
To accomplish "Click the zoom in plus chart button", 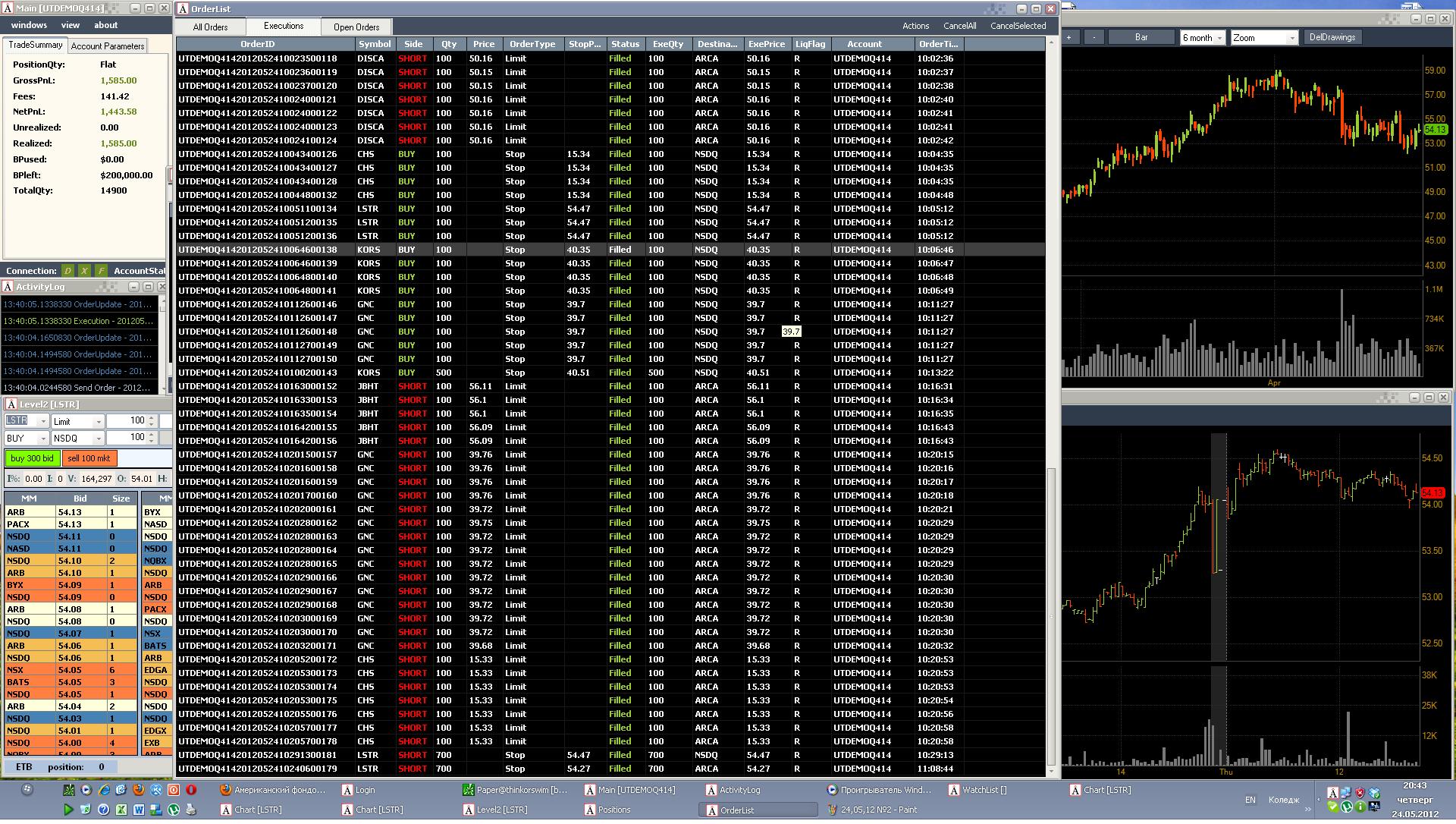I will coord(1069,37).
